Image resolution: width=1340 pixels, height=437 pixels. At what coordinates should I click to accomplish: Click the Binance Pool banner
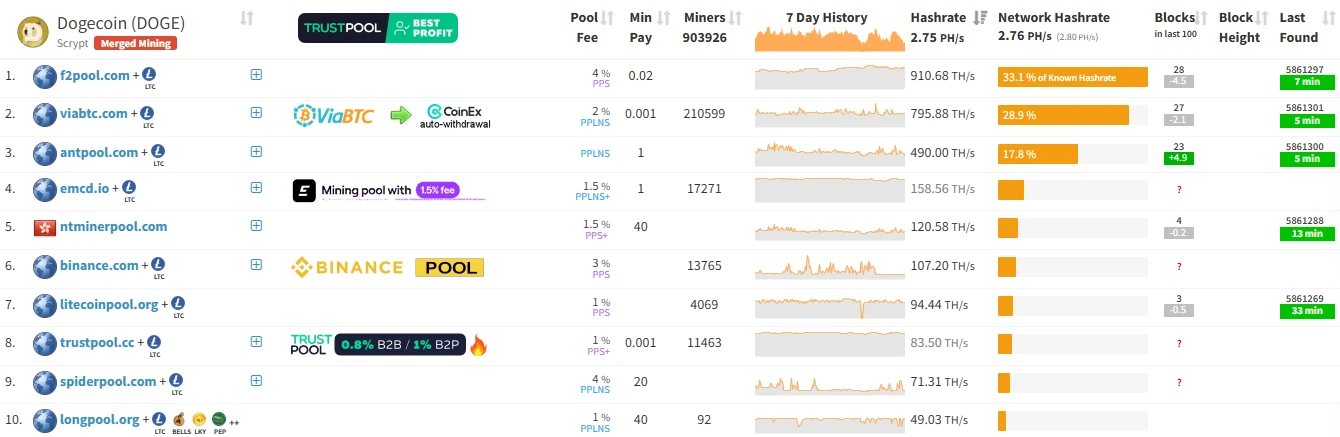387,267
